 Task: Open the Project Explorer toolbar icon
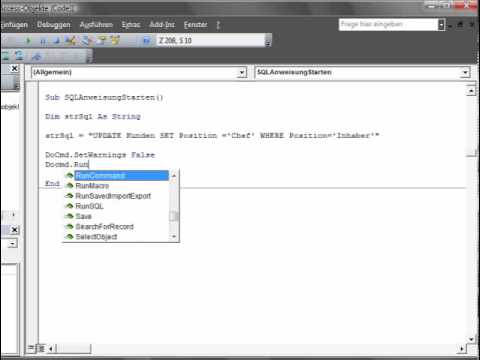[87, 41]
